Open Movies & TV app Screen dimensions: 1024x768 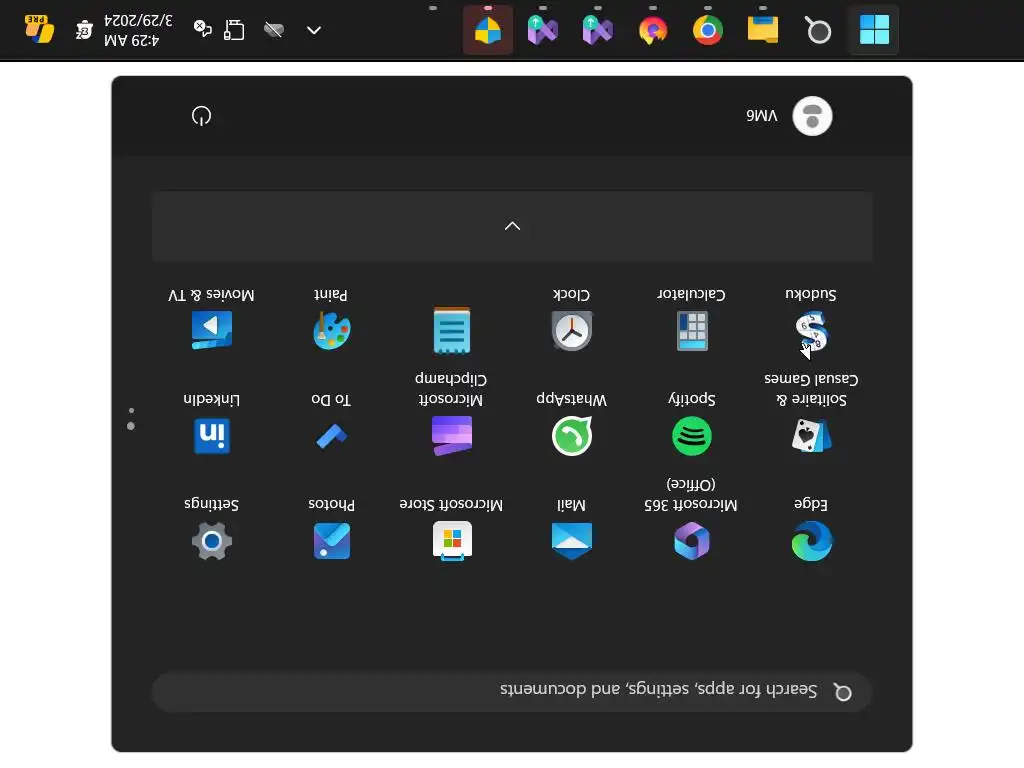click(x=212, y=330)
